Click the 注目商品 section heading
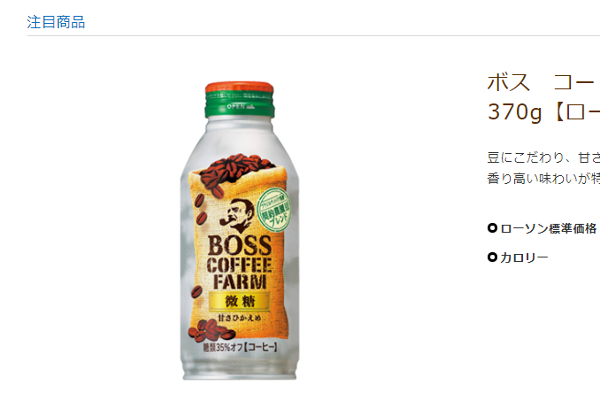 click(x=56, y=22)
